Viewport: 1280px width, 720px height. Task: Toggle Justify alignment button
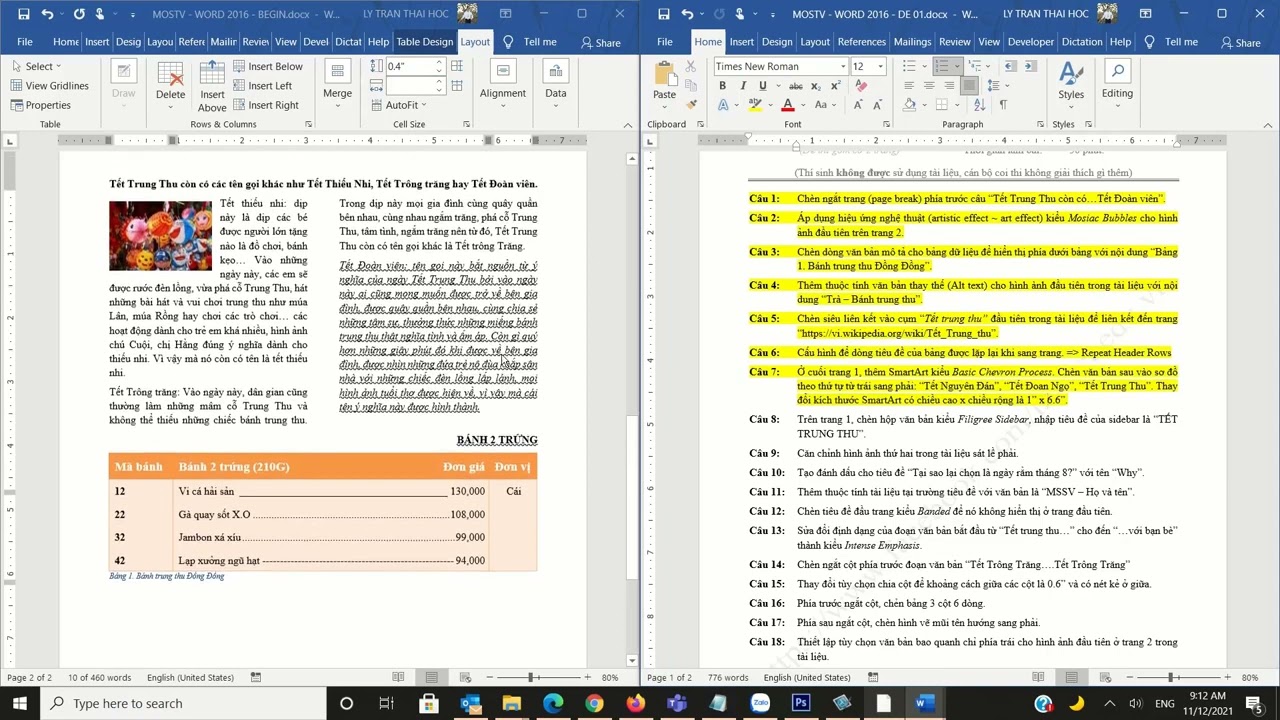(x=969, y=86)
